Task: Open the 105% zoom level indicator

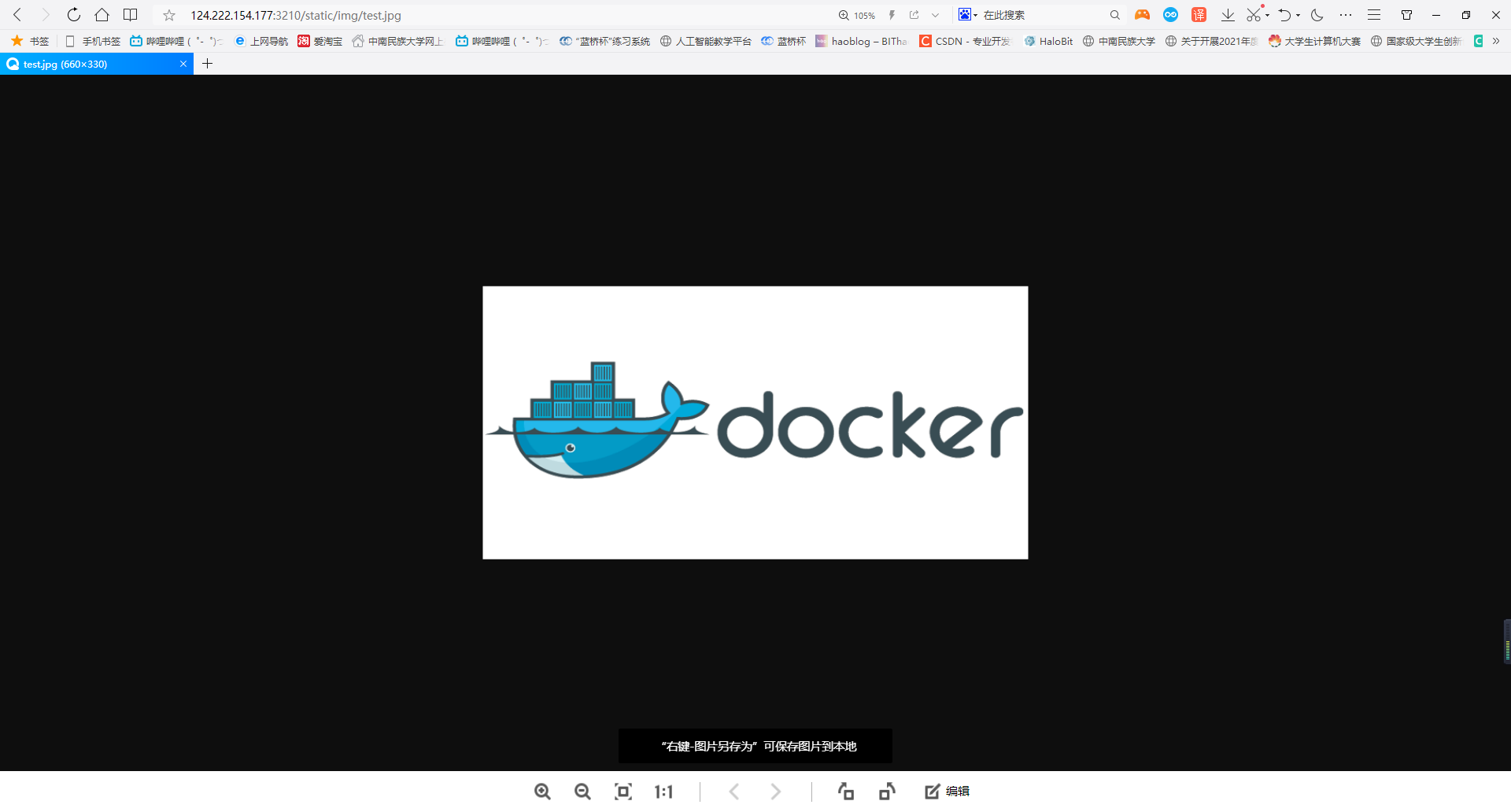Action: 857,15
